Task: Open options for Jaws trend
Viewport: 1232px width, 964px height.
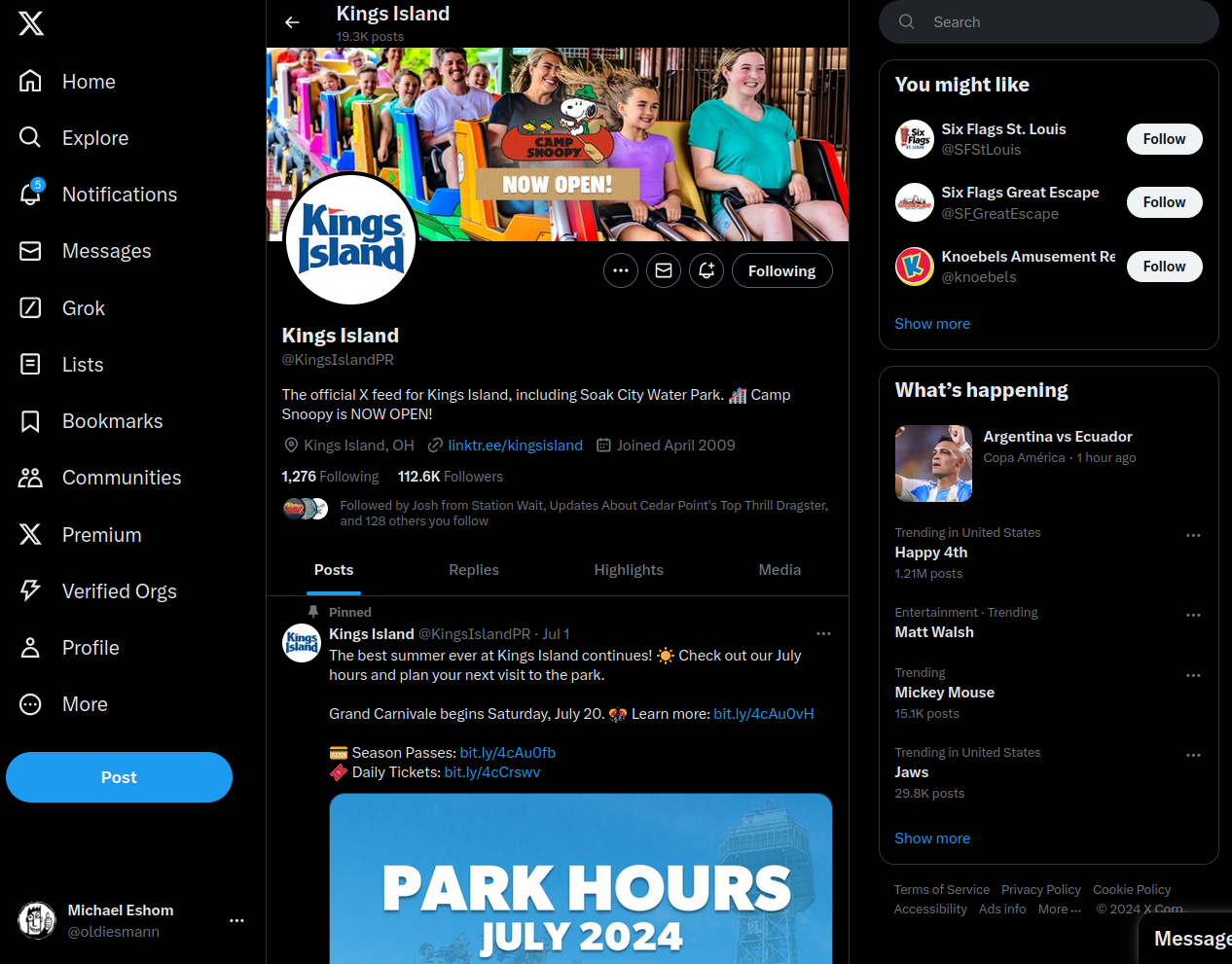Action: (1193, 755)
